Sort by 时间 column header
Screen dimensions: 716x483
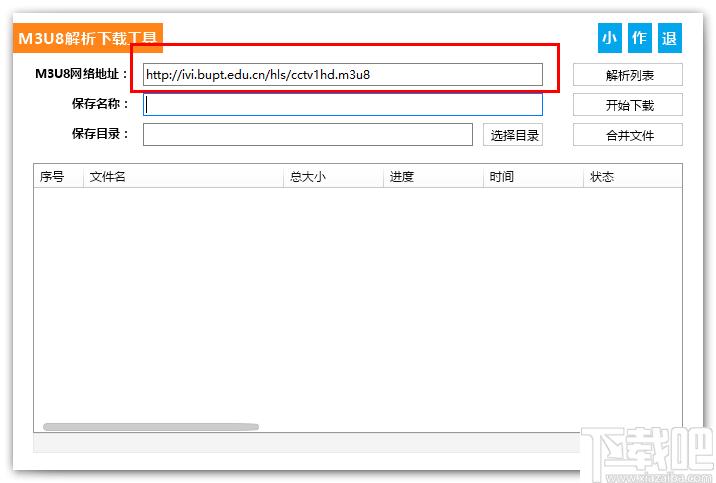(533, 177)
